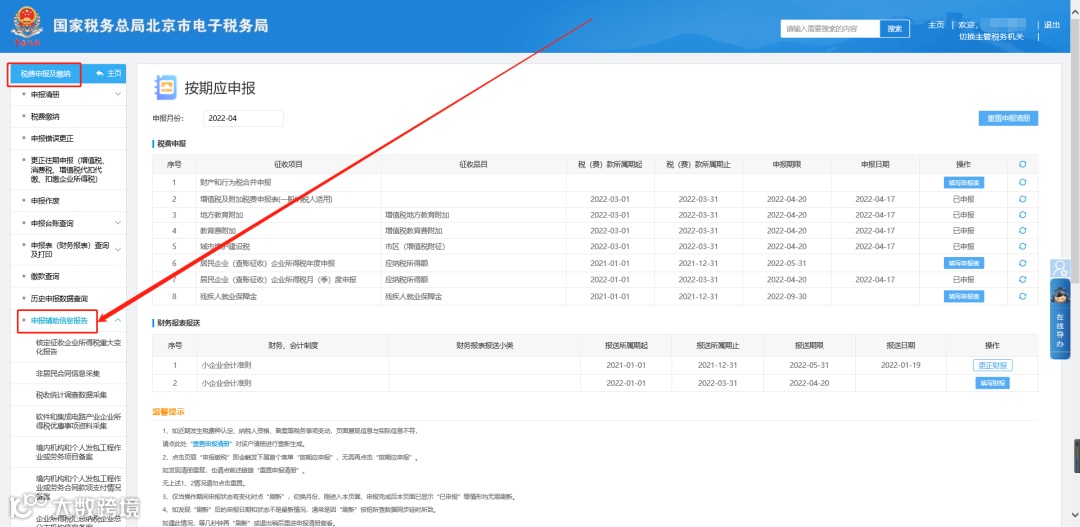Click cell 市区（增值税附征）

click(416, 246)
